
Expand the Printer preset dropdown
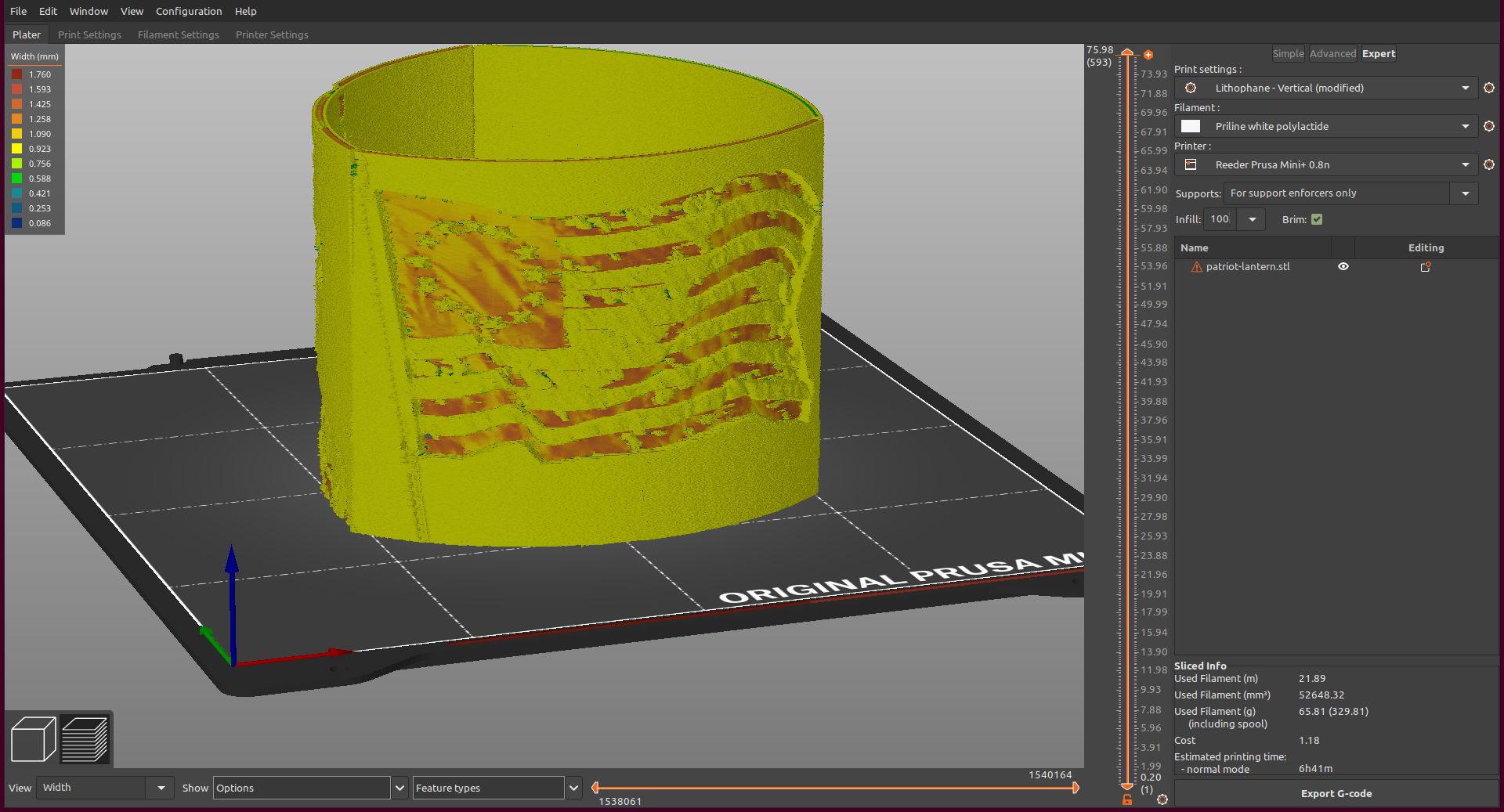1466,164
